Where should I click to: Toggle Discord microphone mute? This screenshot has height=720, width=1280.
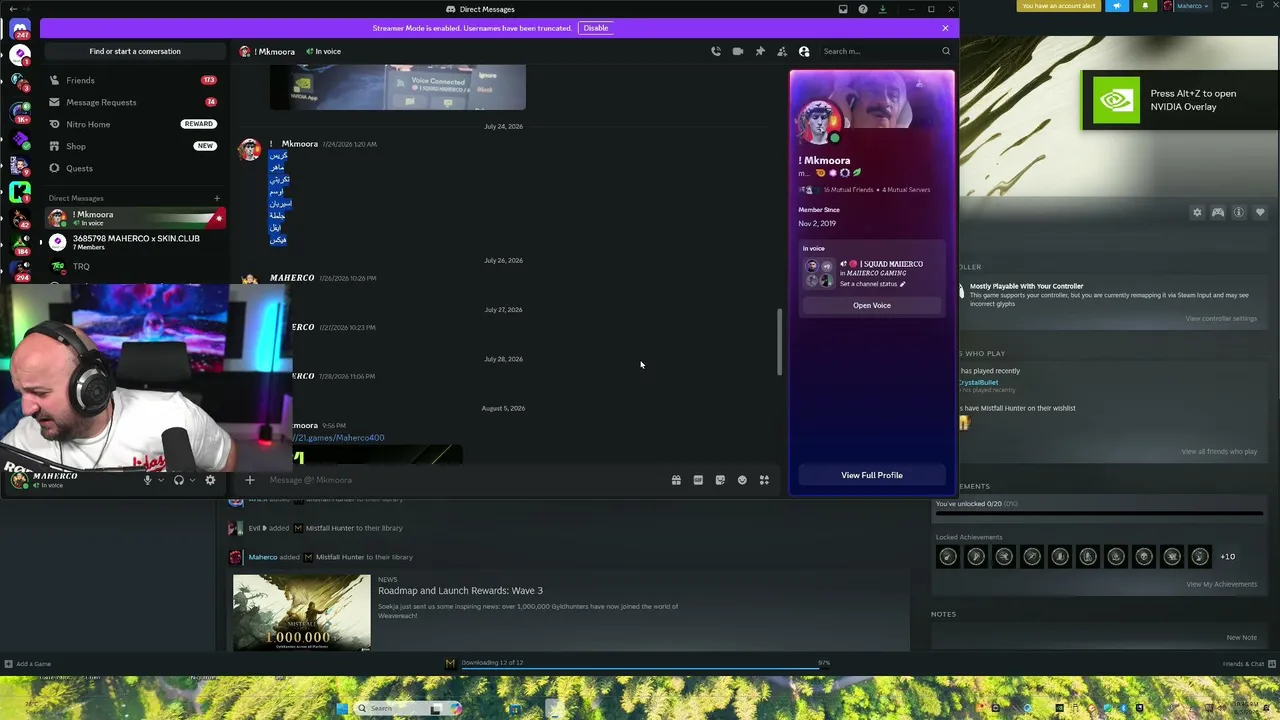pyautogui.click(x=147, y=480)
